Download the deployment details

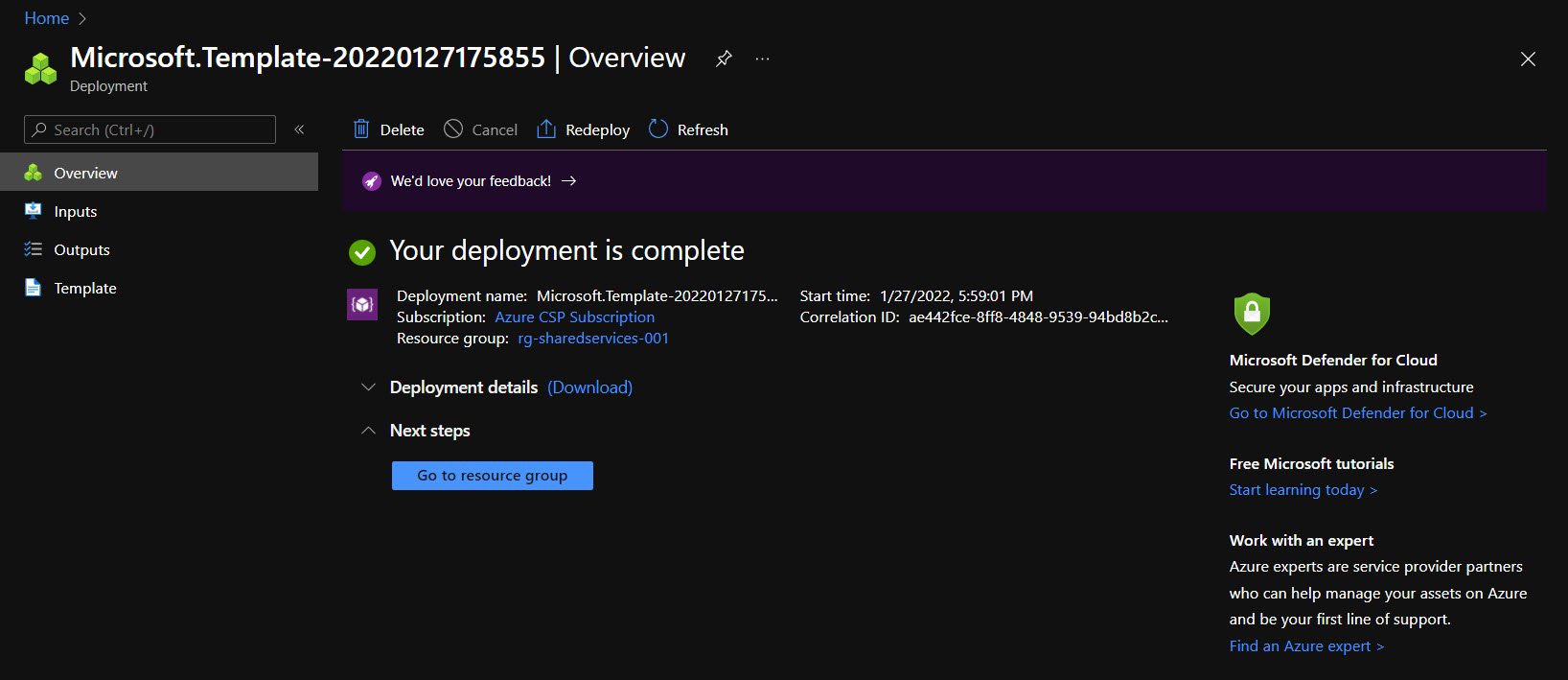coord(590,387)
